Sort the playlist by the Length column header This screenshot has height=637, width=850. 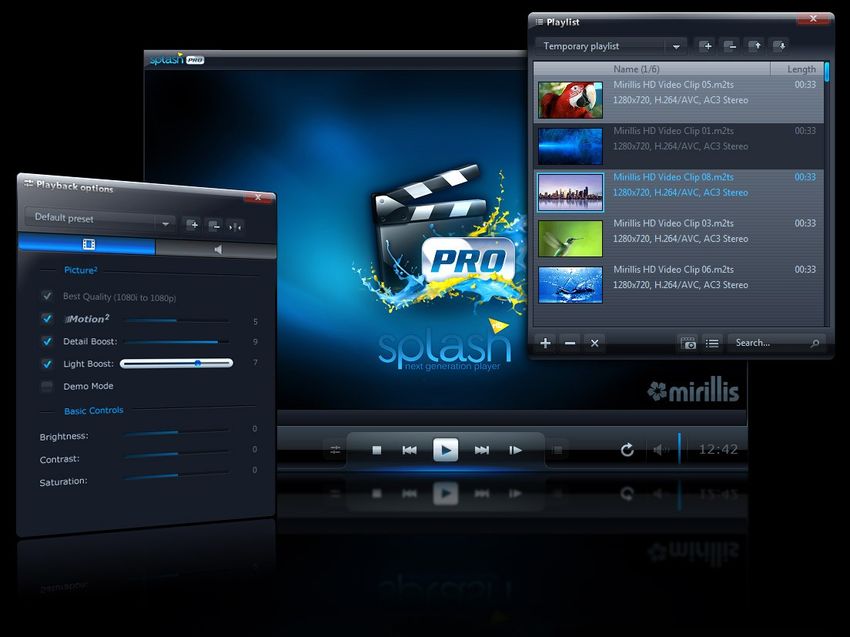tap(797, 69)
